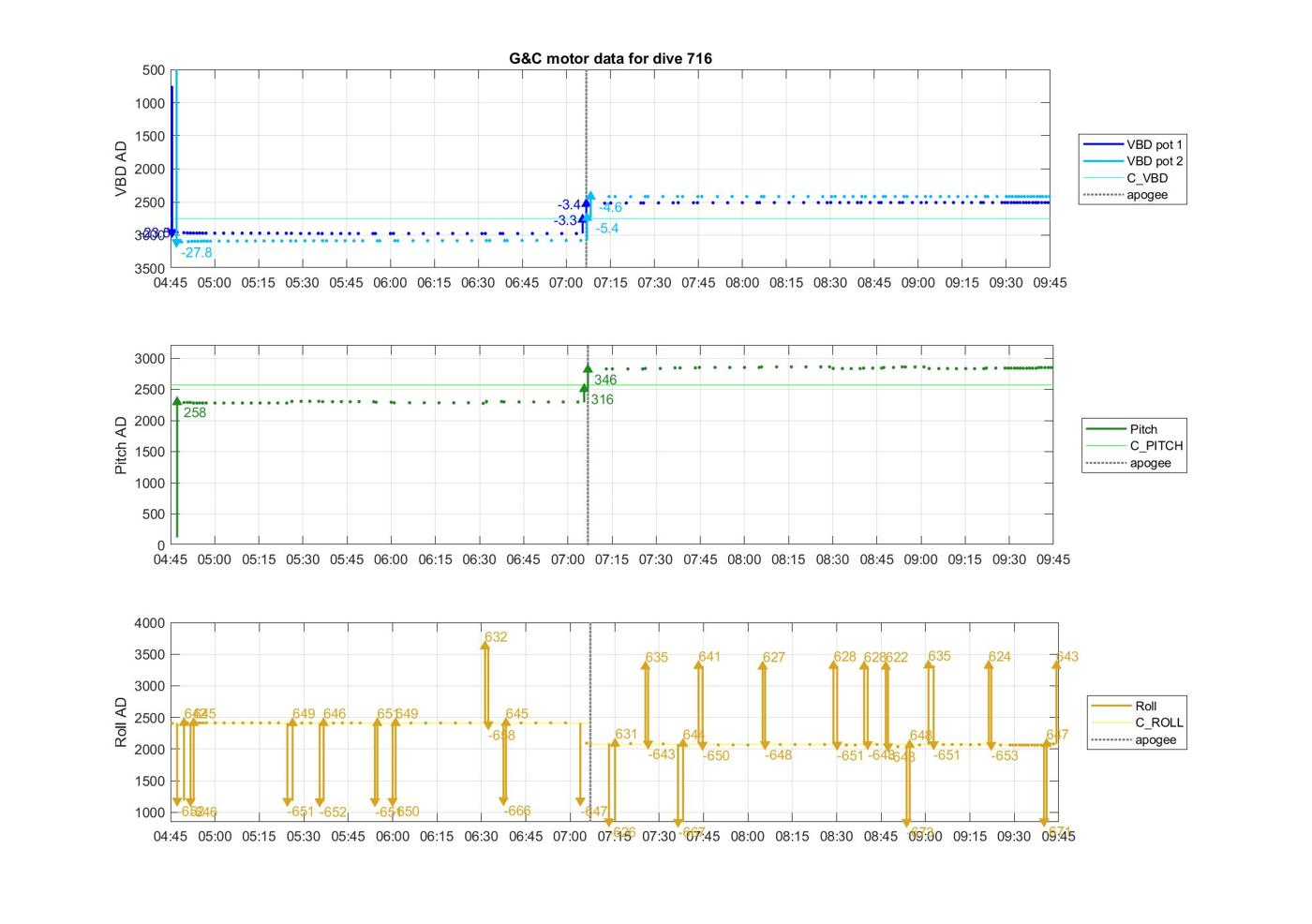Click '09:45' tick under the VBD plot
The height and width of the screenshot is (924, 1312).
[1050, 283]
